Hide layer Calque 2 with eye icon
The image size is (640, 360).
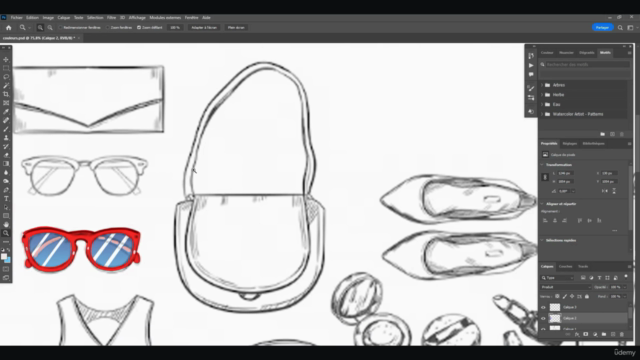(x=543, y=318)
